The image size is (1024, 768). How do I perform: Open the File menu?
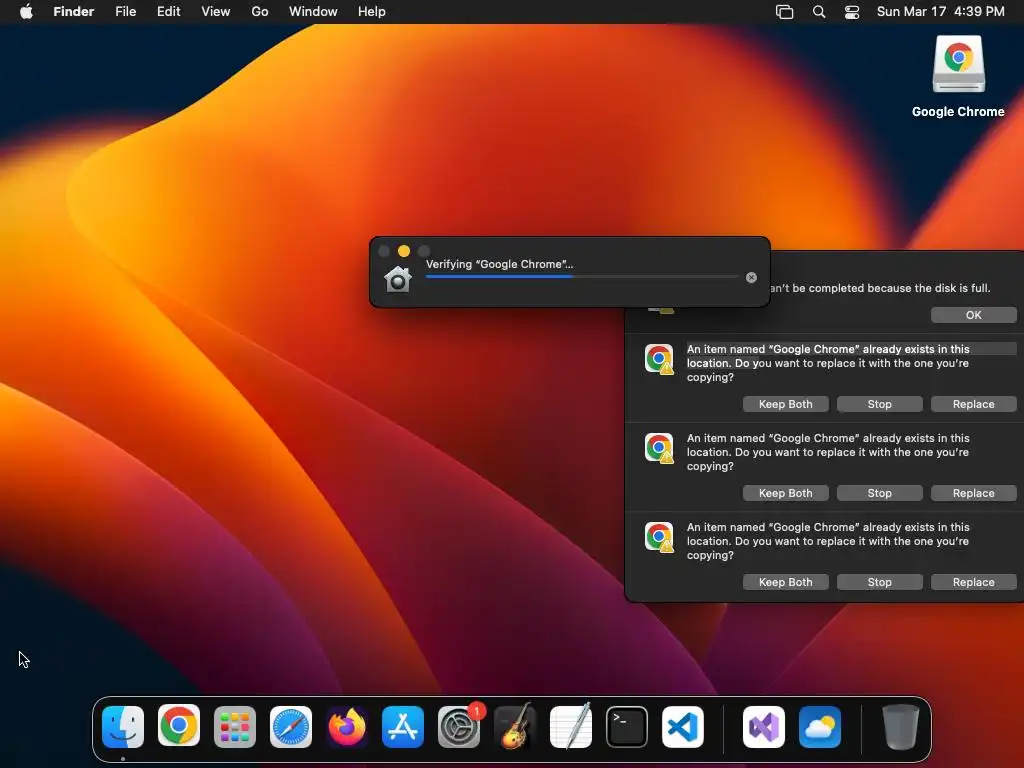pos(125,12)
